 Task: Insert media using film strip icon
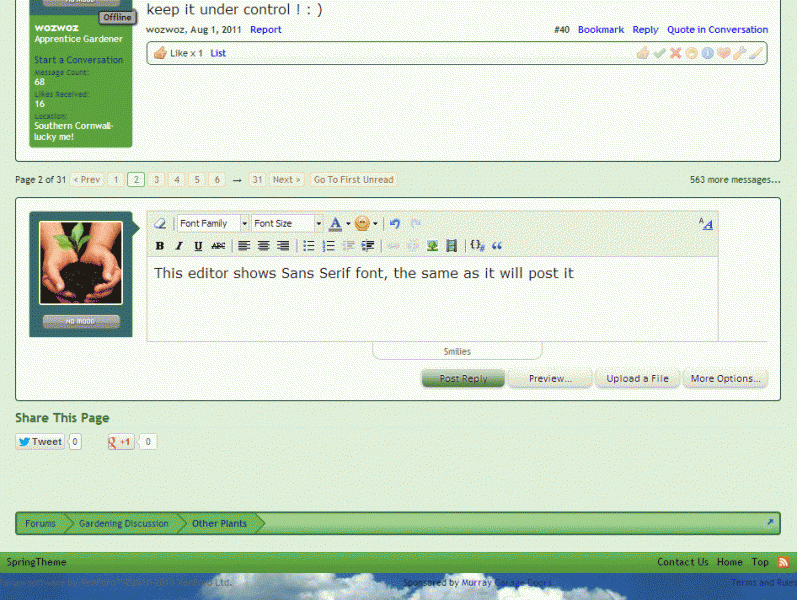(x=451, y=246)
